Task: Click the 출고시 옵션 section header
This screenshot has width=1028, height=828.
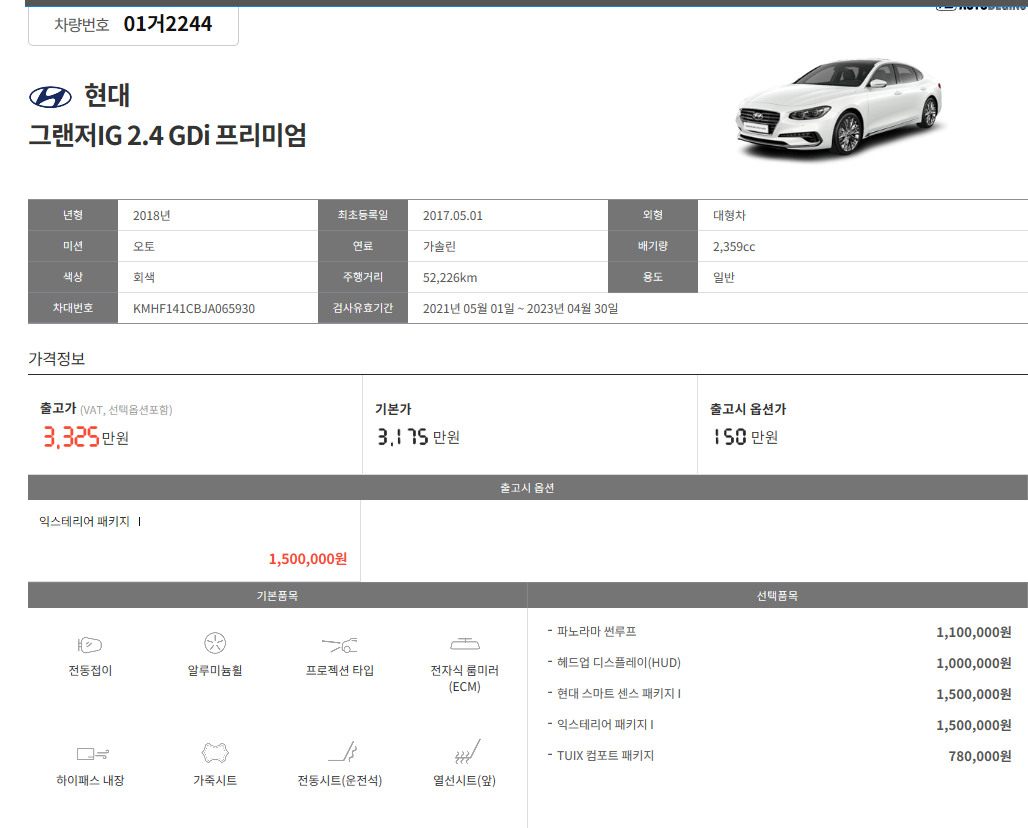Action: click(528, 488)
